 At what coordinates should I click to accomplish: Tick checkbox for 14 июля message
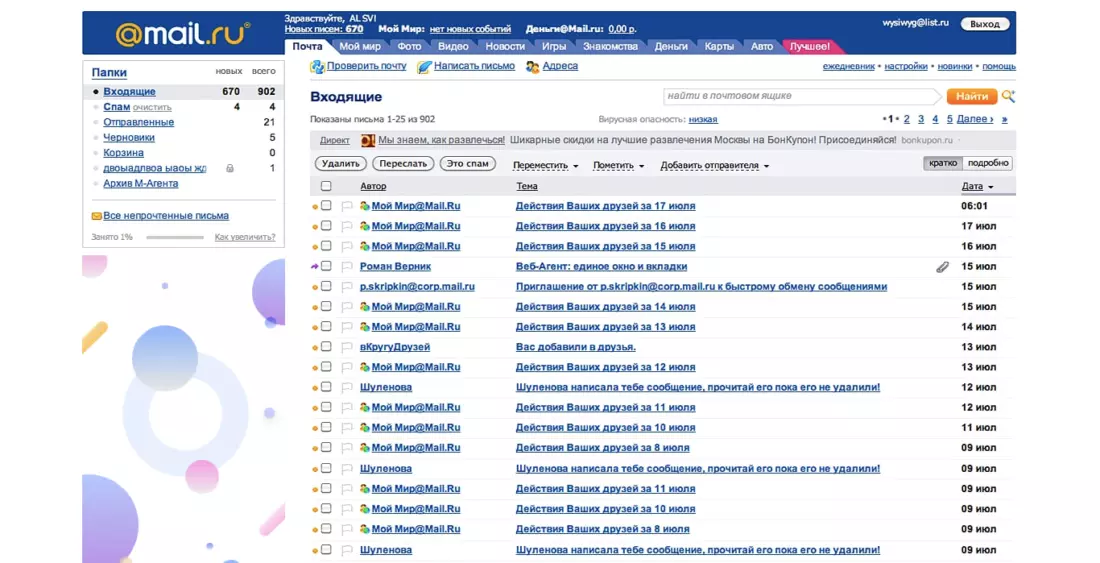[x=326, y=306]
